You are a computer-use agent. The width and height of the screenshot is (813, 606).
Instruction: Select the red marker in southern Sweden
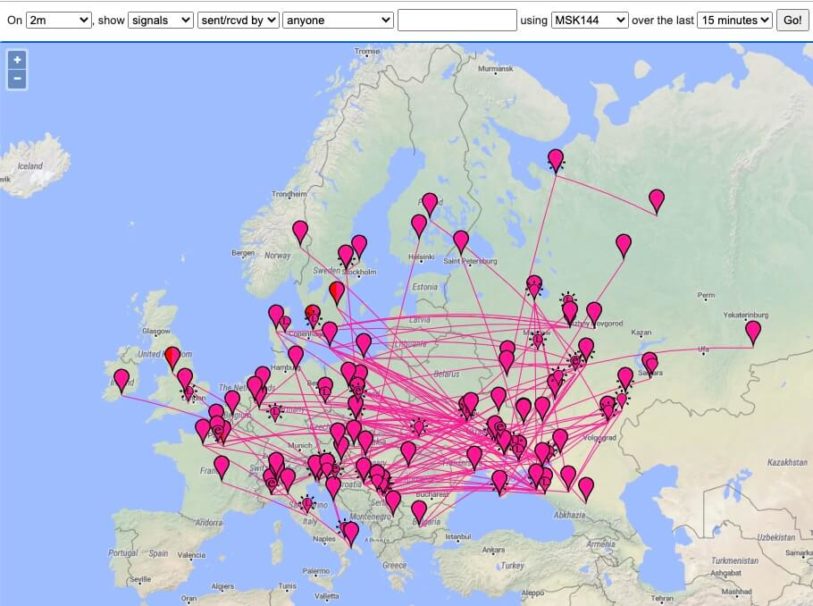[x=337, y=291]
